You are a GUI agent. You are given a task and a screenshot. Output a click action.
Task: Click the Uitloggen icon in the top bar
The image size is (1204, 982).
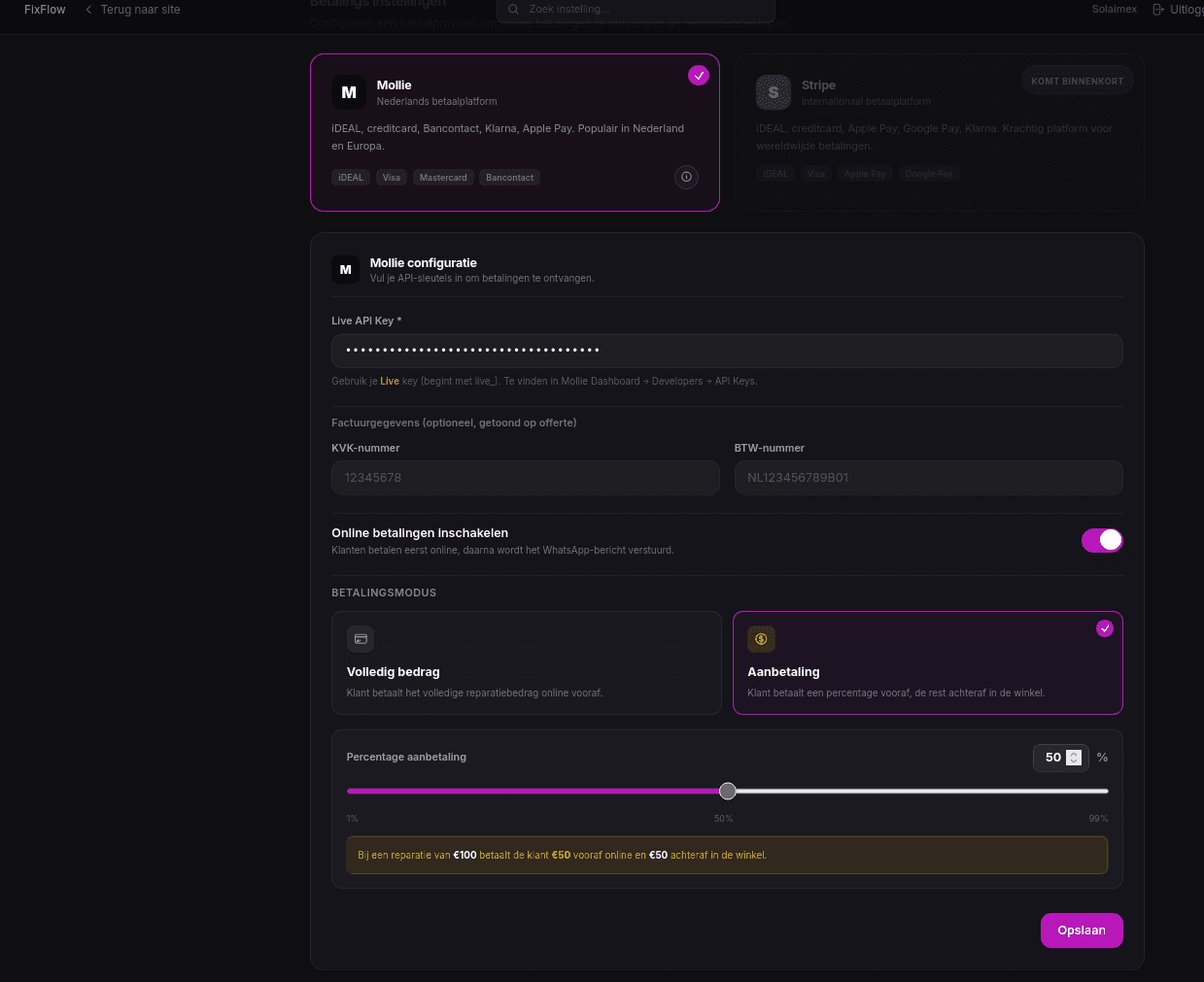(x=1157, y=9)
